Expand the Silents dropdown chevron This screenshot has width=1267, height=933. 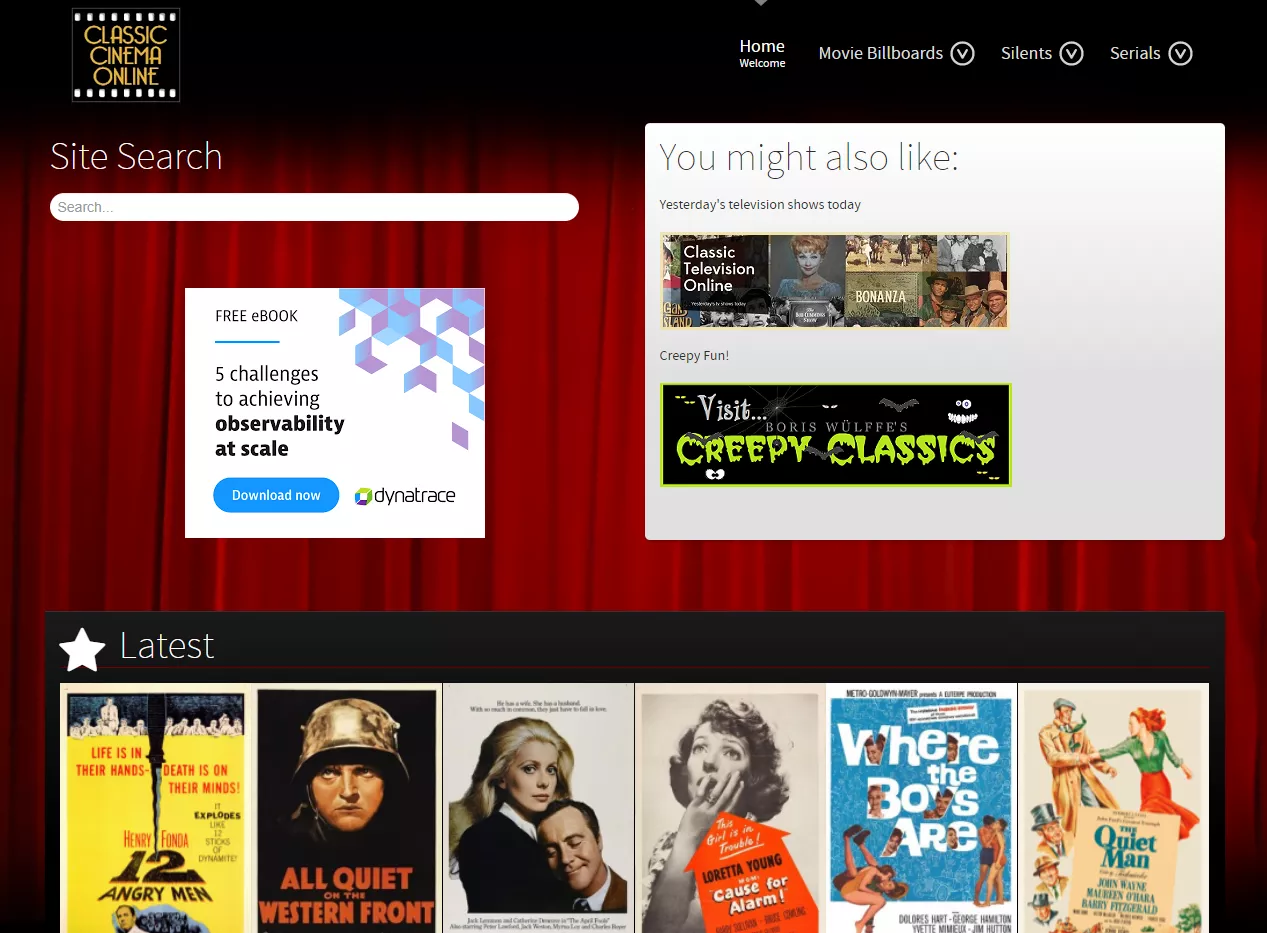[1071, 53]
